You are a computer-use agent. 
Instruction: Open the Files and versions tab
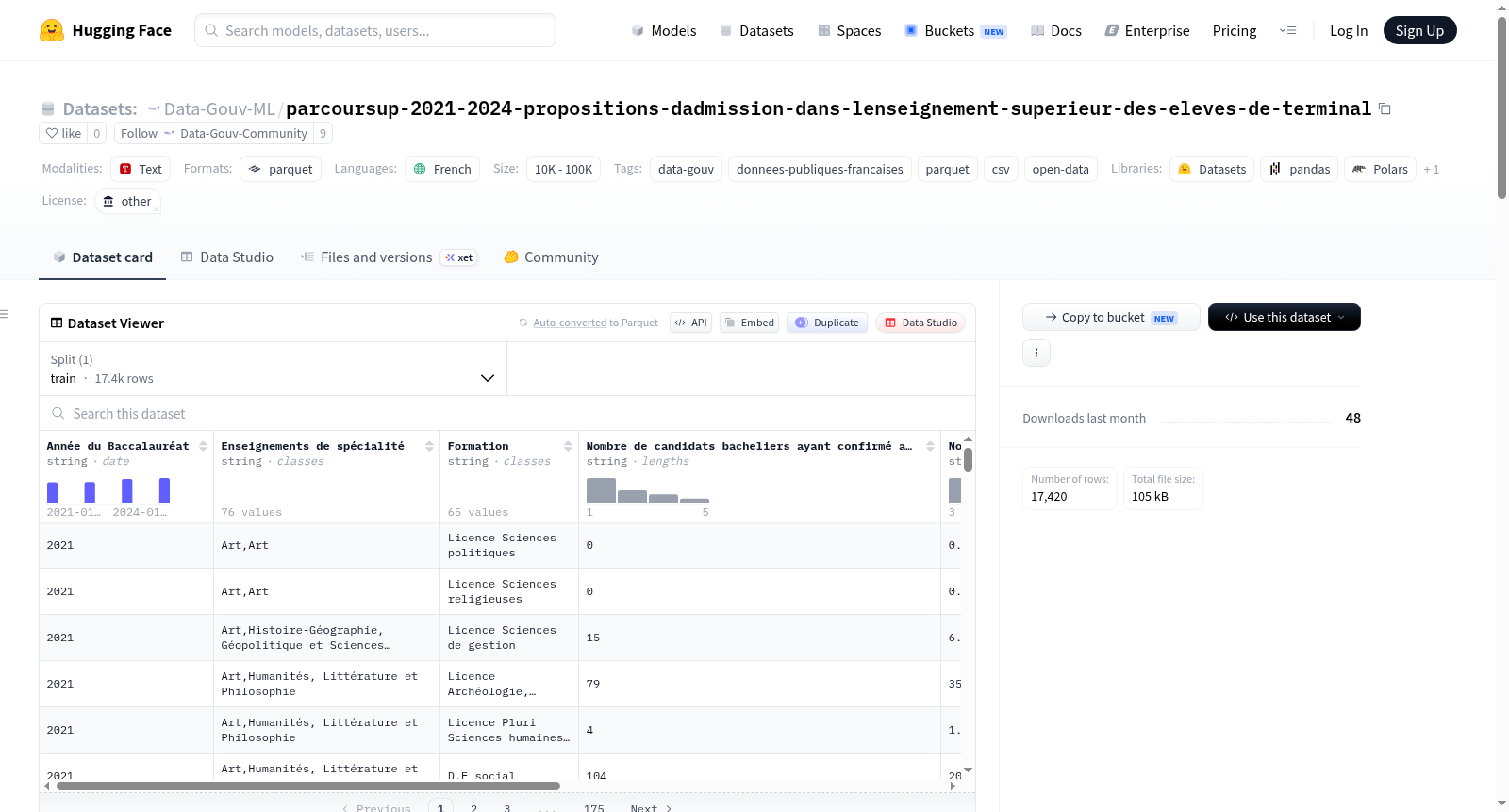click(389, 257)
